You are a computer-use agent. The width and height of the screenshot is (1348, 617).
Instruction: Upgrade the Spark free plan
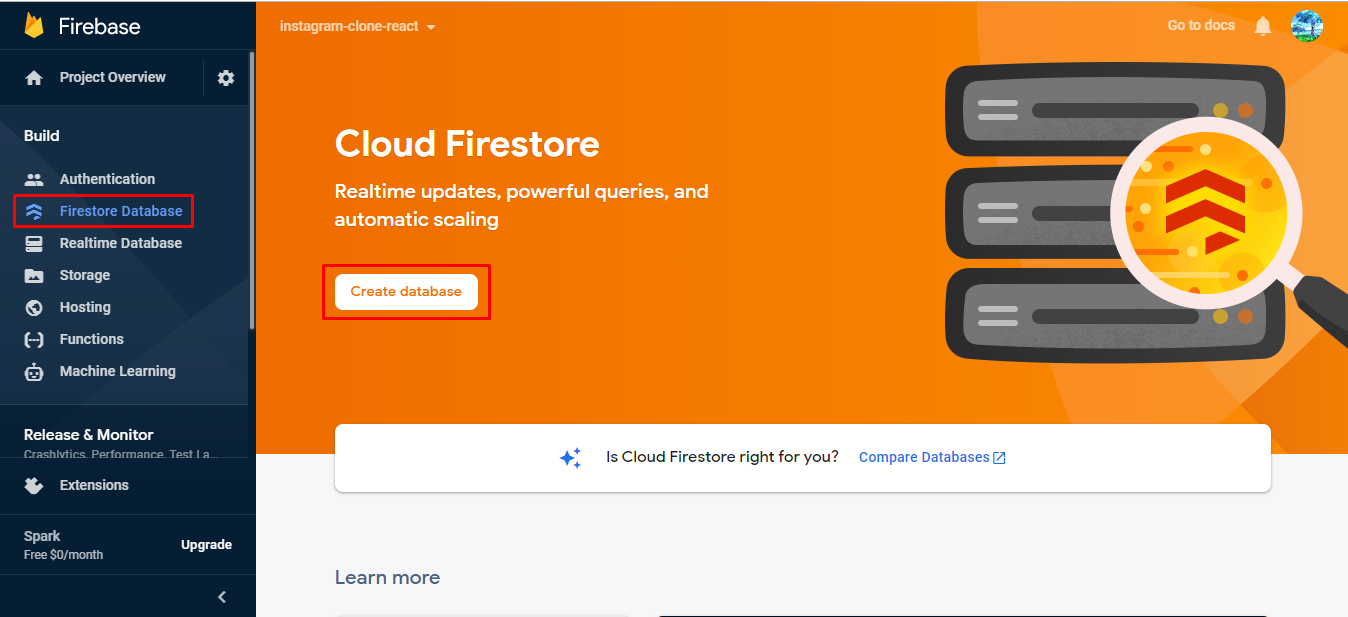pyautogui.click(x=205, y=545)
